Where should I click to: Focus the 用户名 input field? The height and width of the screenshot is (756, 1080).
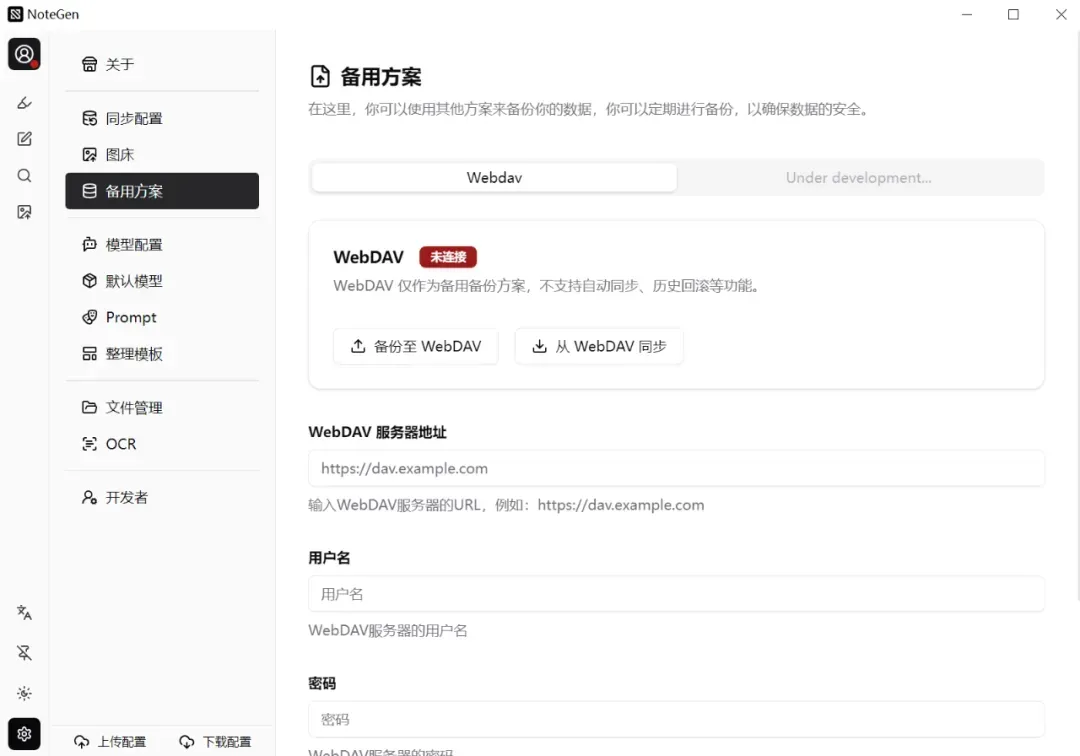click(676, 594)
